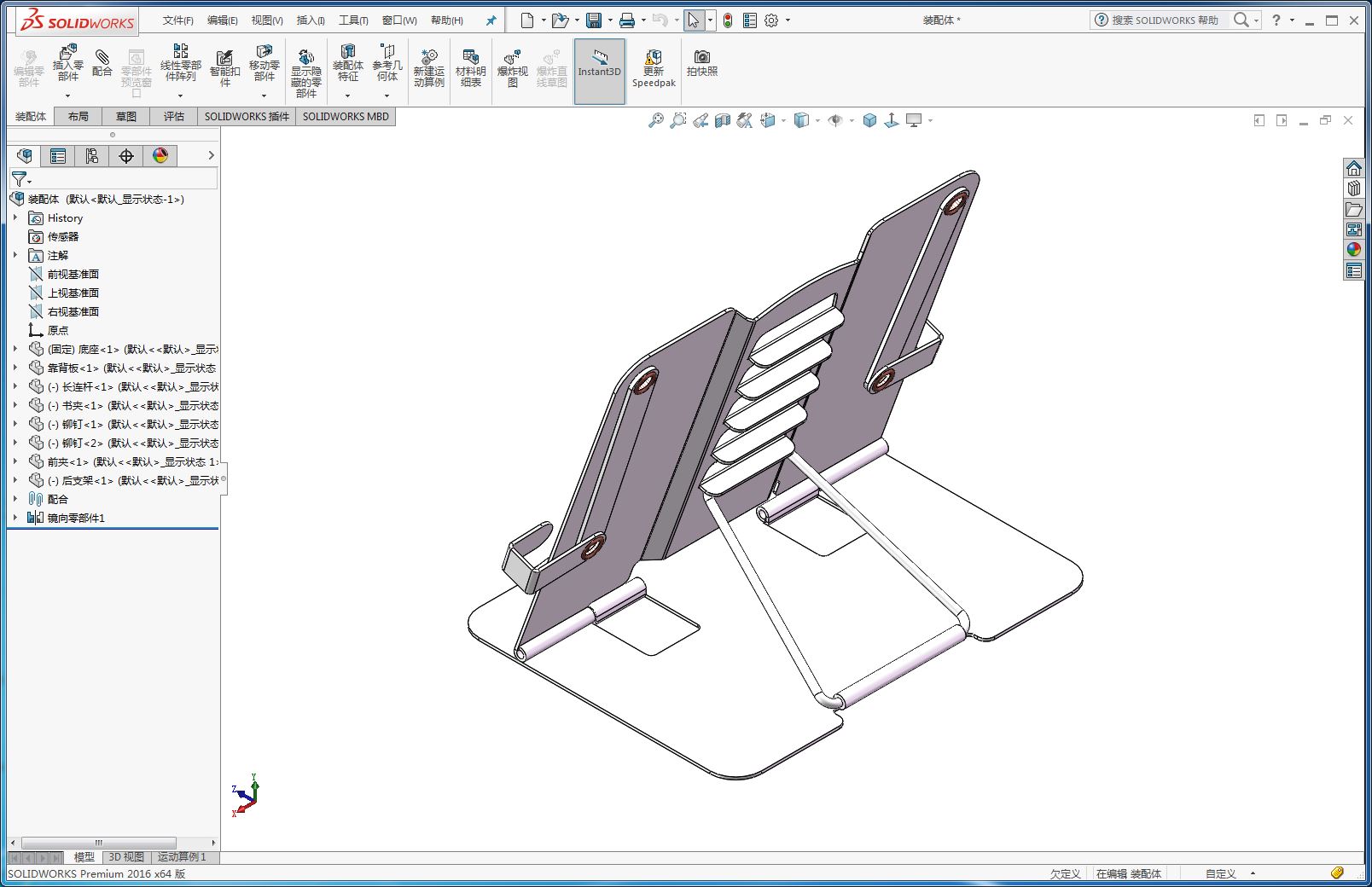Open Linear Component Pattern (线性零部件阵列)

180,65
